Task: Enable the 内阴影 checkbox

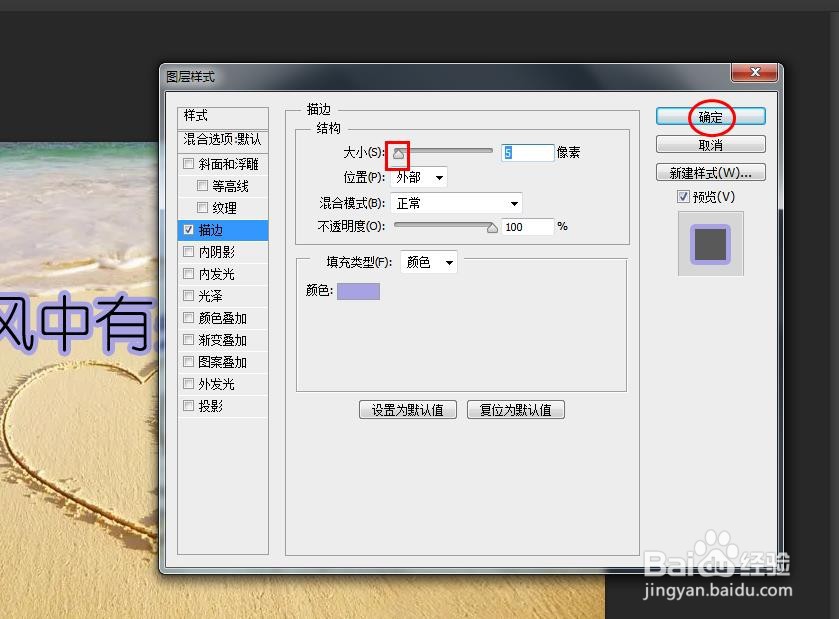Action: click(188, 251)
